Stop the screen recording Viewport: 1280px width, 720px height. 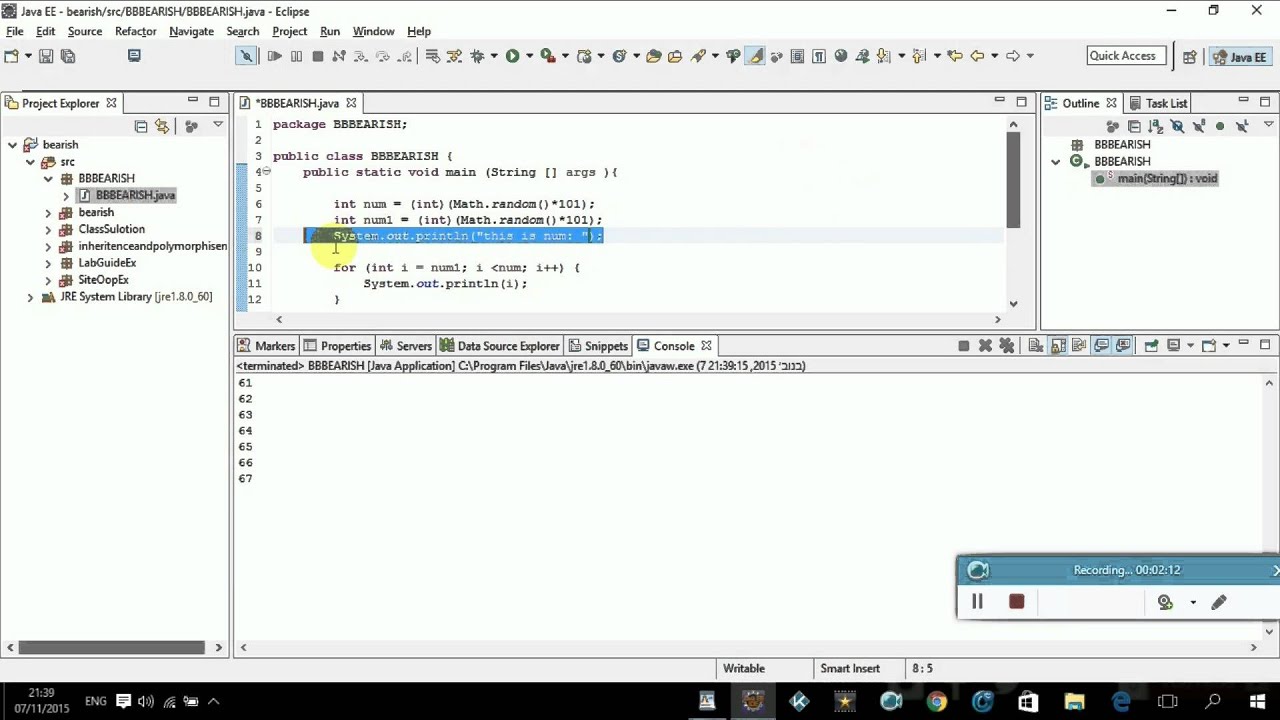pyautogui.click(x=1016, y=602)
